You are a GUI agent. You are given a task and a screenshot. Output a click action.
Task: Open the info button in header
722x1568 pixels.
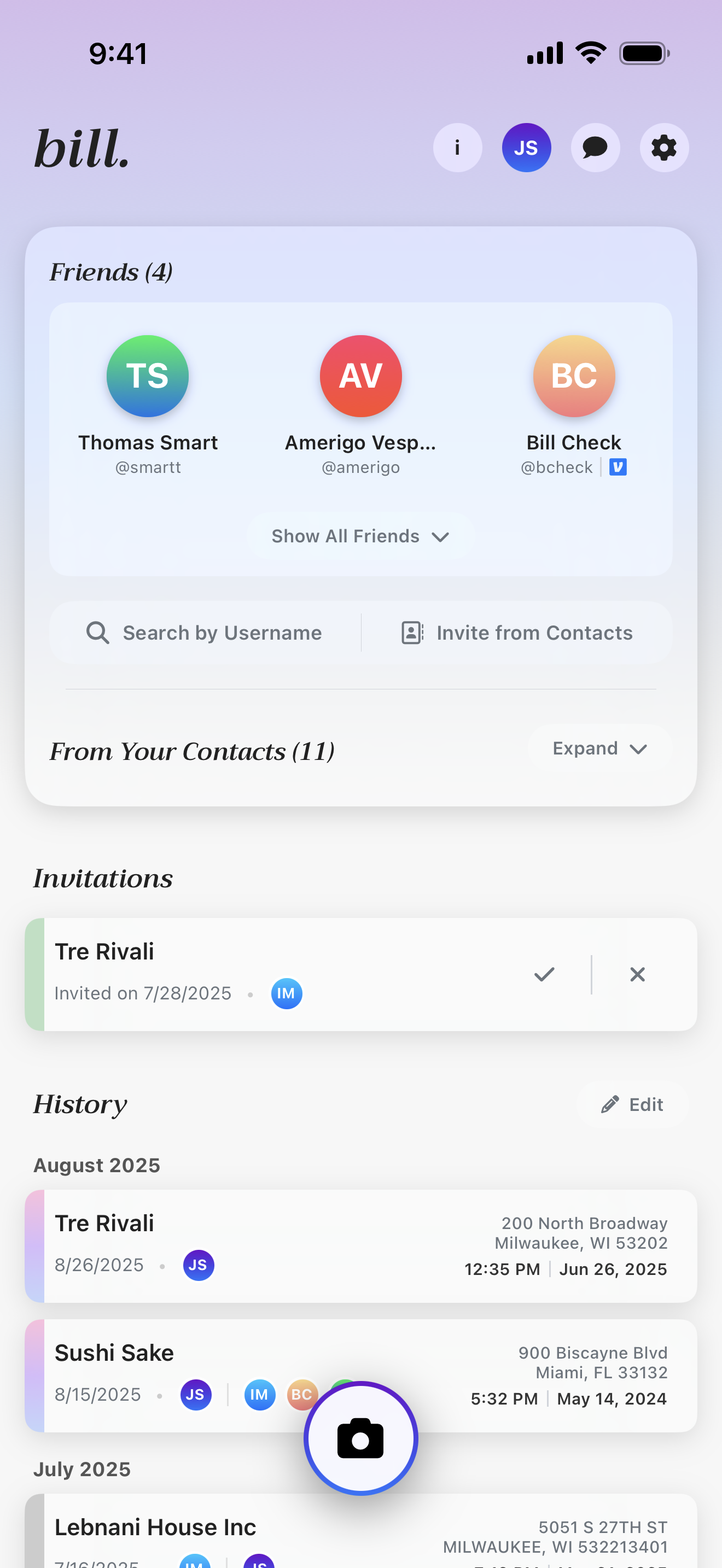[x=457, y=148]
